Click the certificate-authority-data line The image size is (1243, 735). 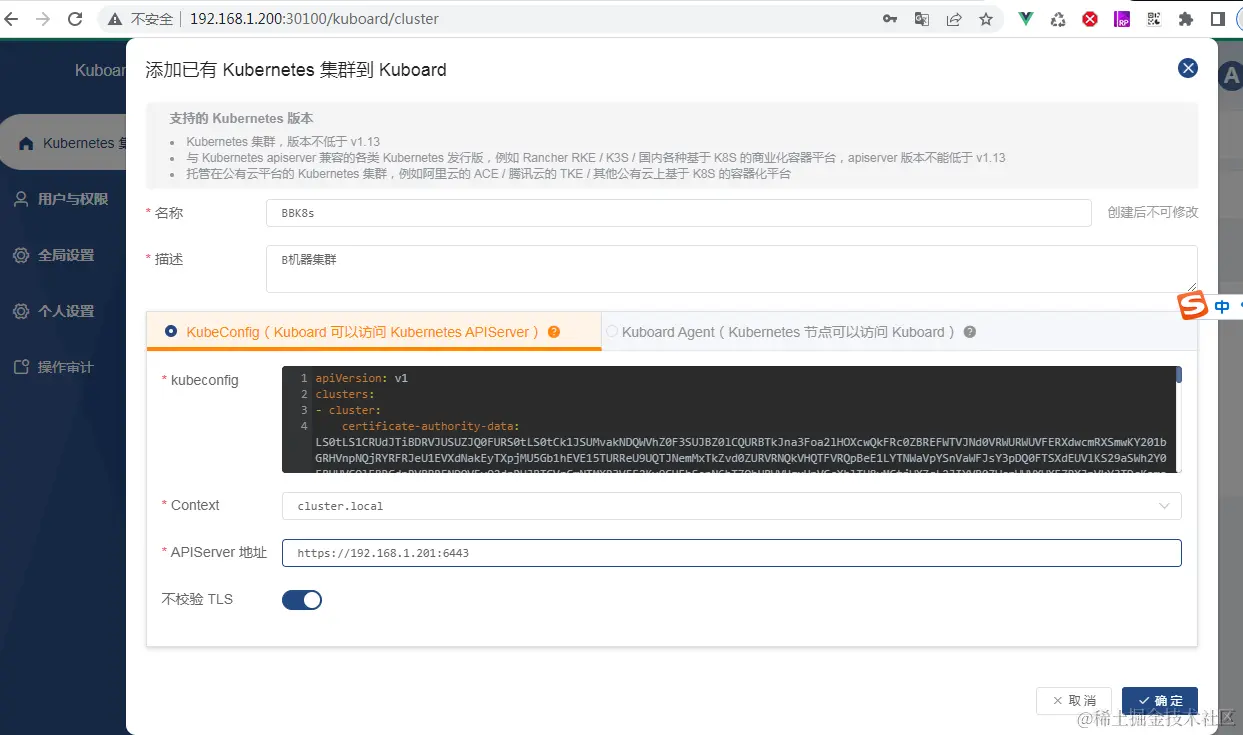click(x=431, y=426)
